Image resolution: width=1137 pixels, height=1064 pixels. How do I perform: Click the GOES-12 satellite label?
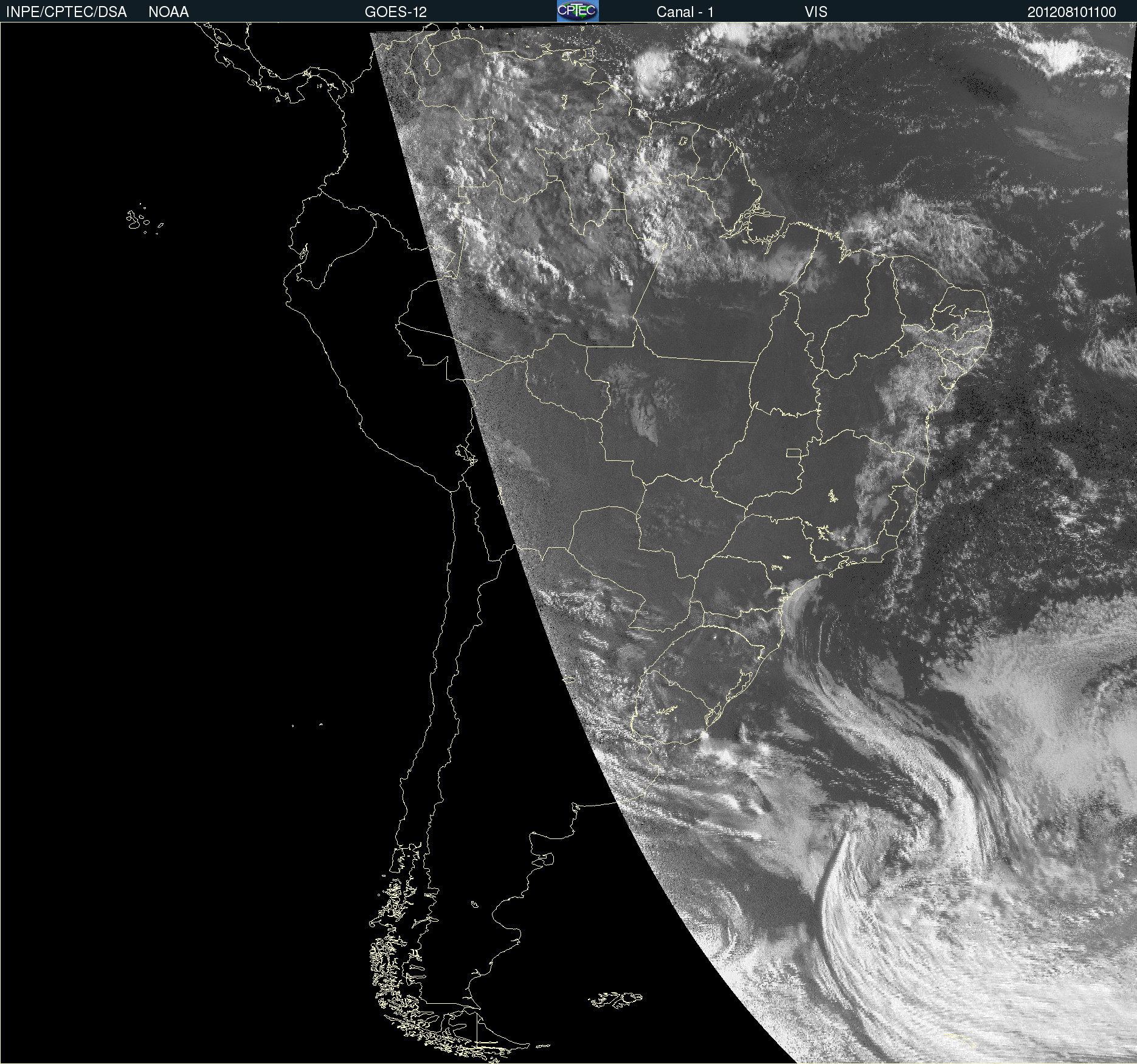point(396,12)
